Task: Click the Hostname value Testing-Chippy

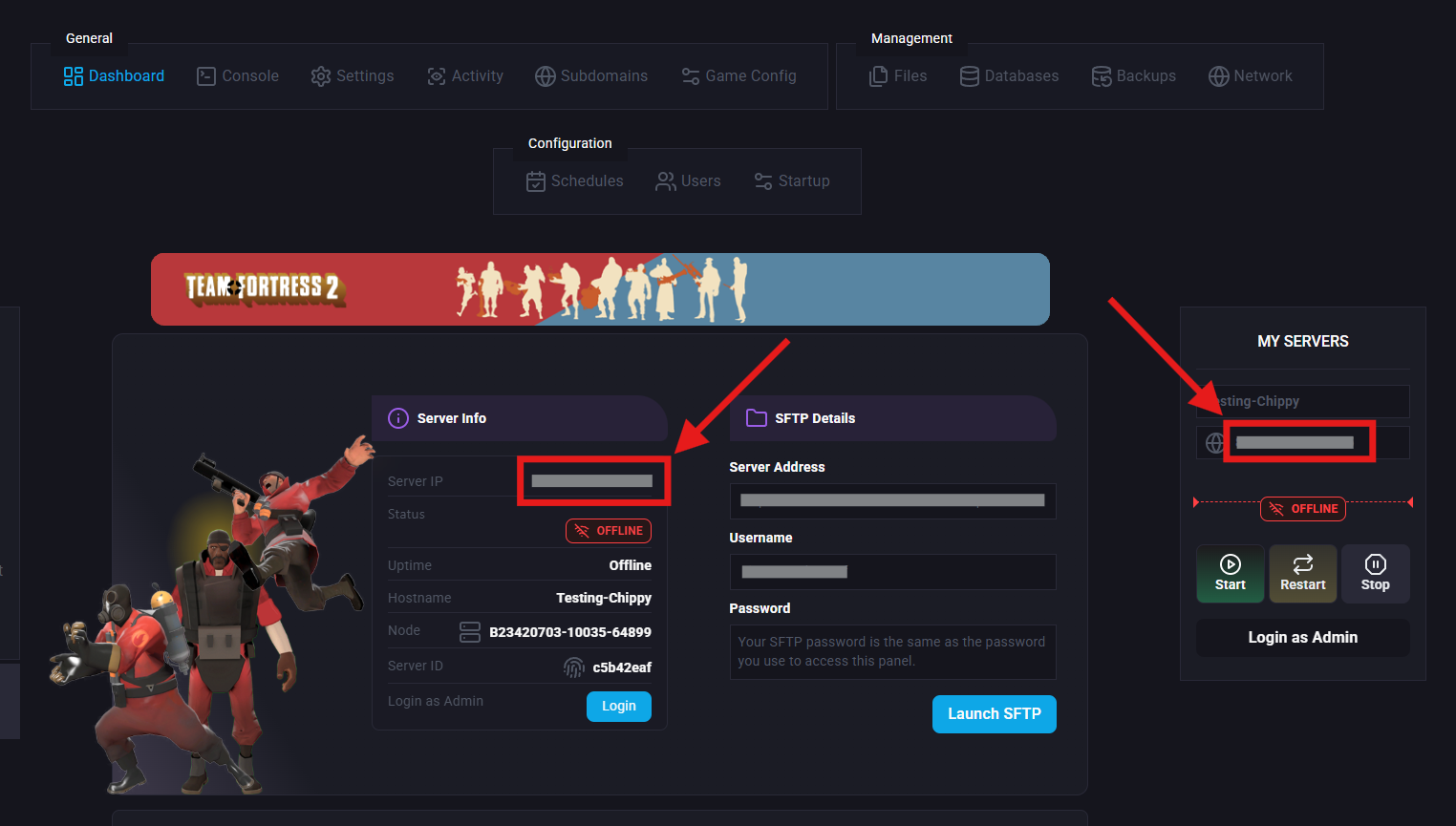Action: click(604, 598)
